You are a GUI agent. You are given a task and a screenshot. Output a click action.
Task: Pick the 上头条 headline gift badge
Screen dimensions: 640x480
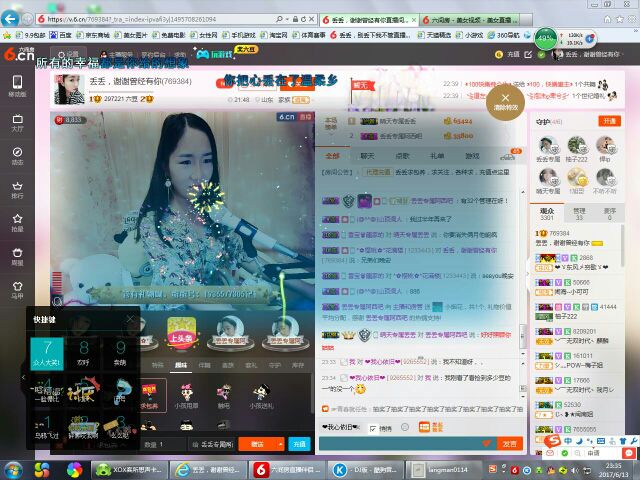(182, 333)
